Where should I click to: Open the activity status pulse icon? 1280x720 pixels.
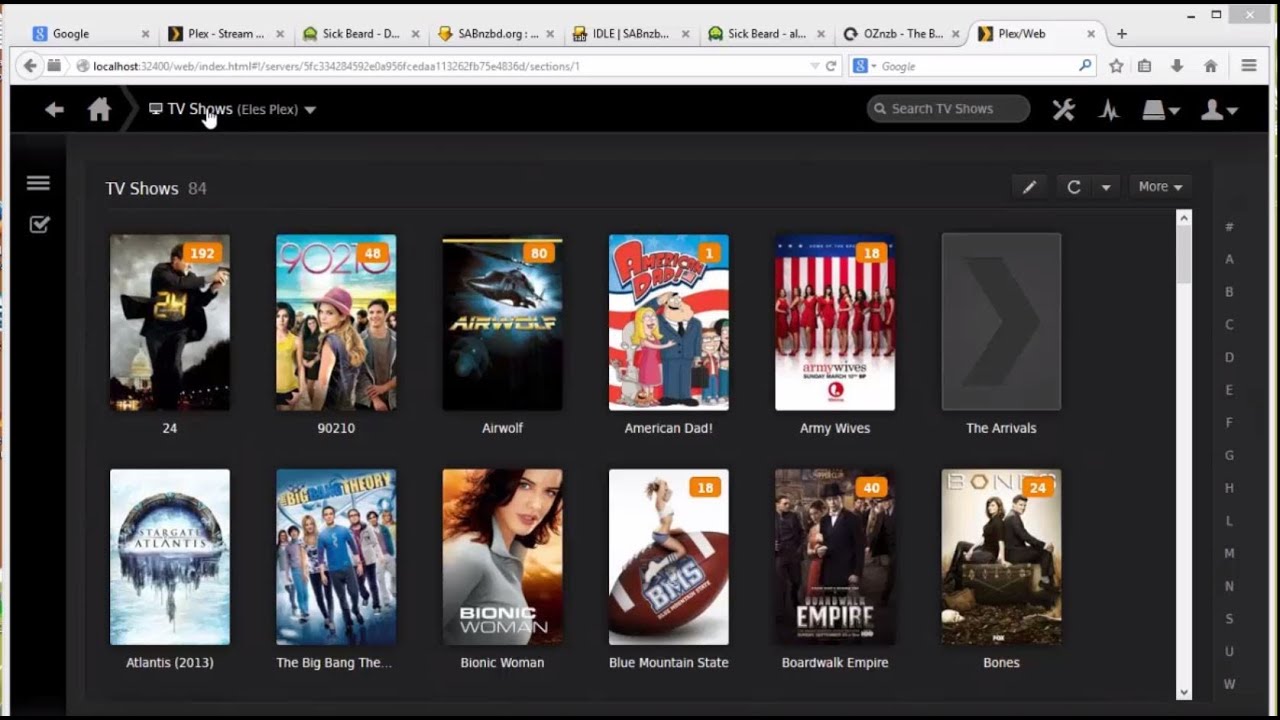click(x=1108, y=110)
